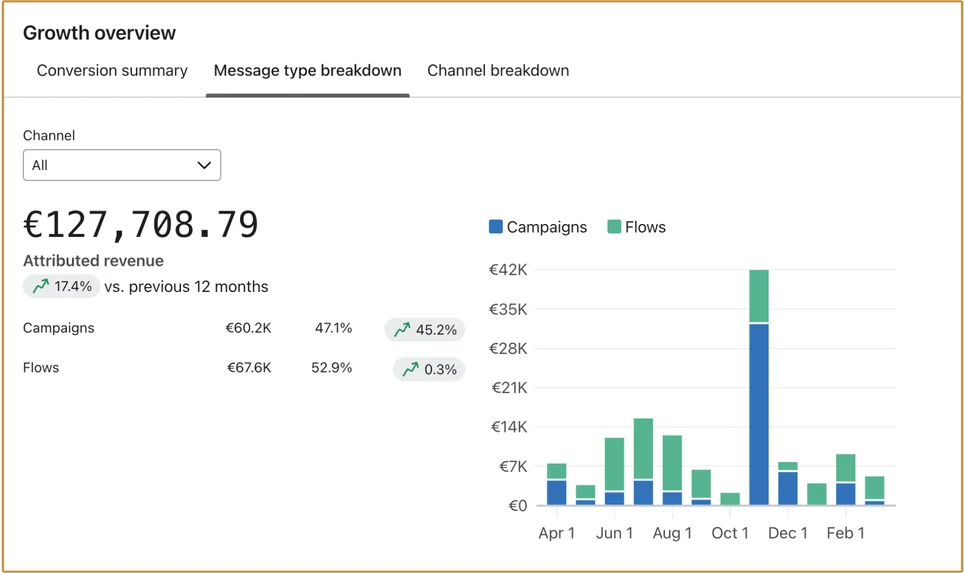Click the Apr 1 bar in the chart
This screenshot has width=965, height=573.
tap(556, 484)
